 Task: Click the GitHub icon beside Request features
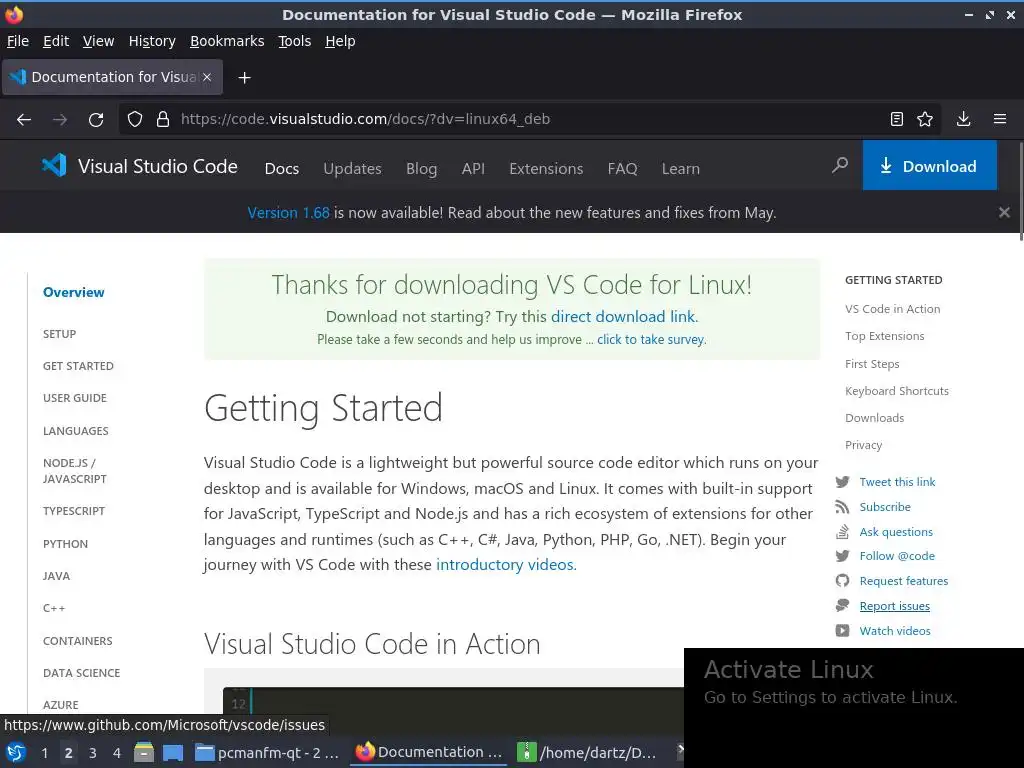(842, 581)
